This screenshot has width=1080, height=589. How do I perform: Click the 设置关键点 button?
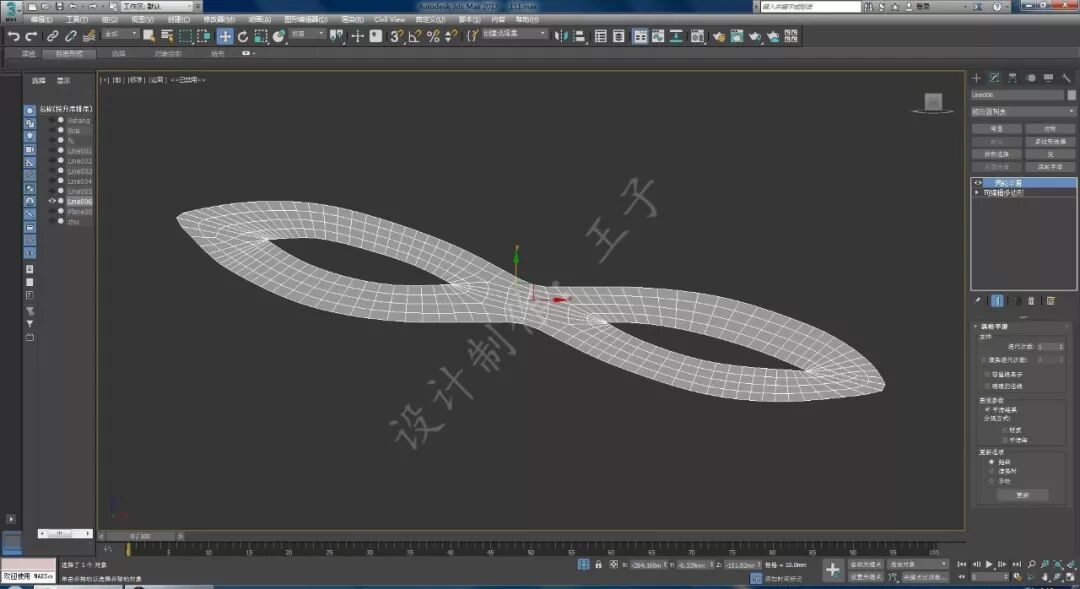[865, 577]
